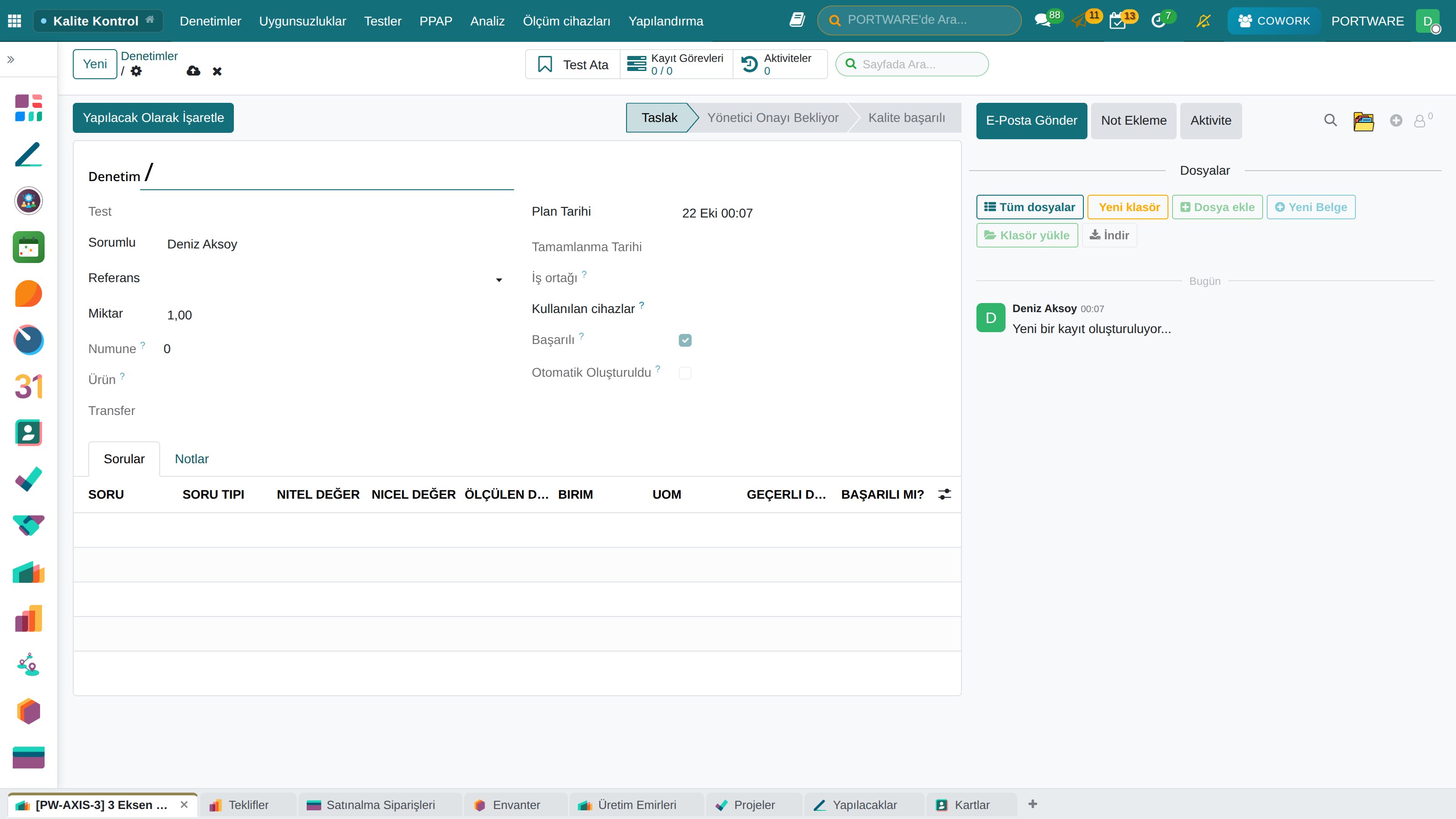Click Yapılacak Olarak İşaretle button
The height and width of the screenshot is (819, 1456).
(x=153, y=117)
